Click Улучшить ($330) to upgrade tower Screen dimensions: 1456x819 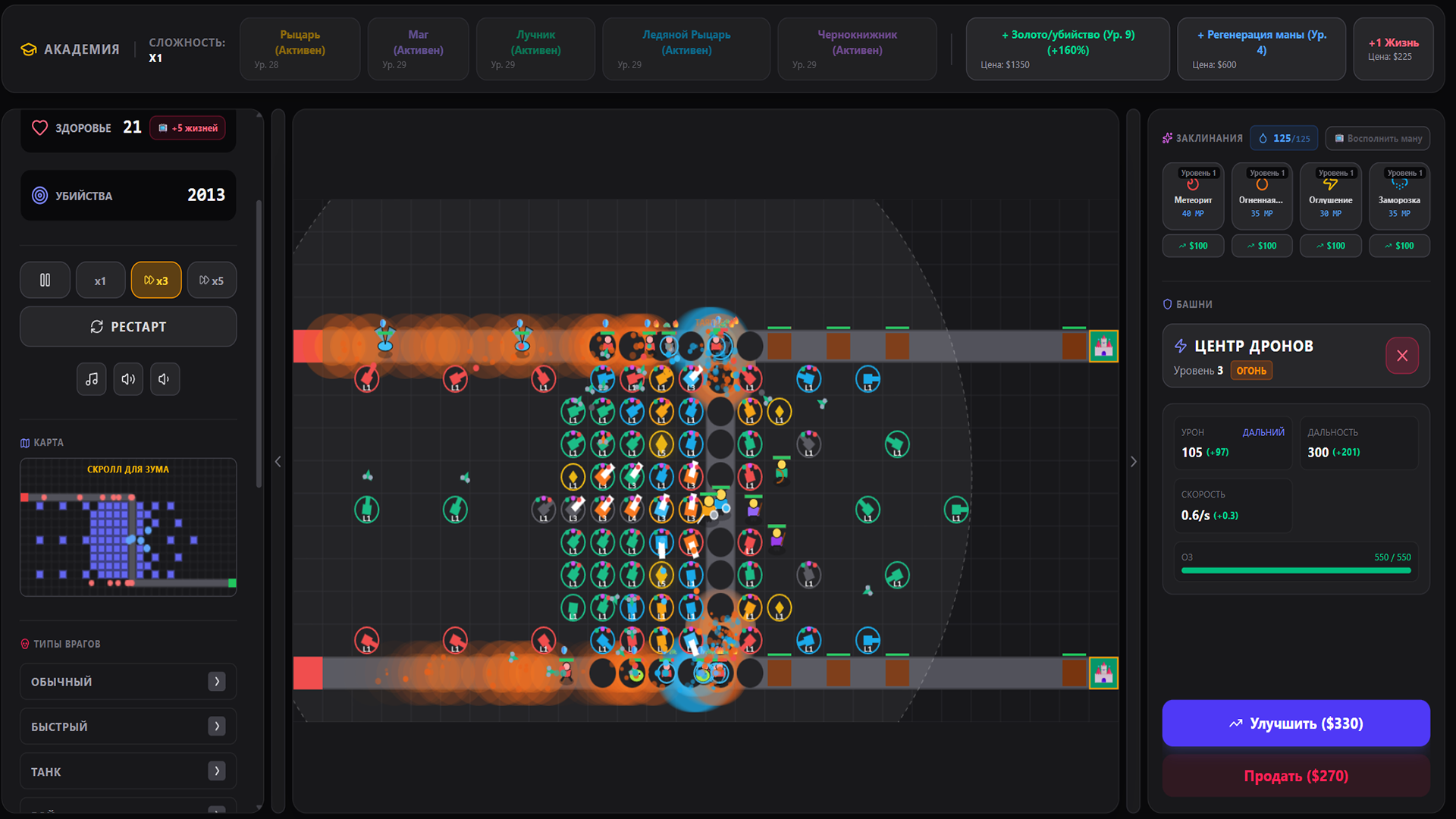coord(1296,723)
